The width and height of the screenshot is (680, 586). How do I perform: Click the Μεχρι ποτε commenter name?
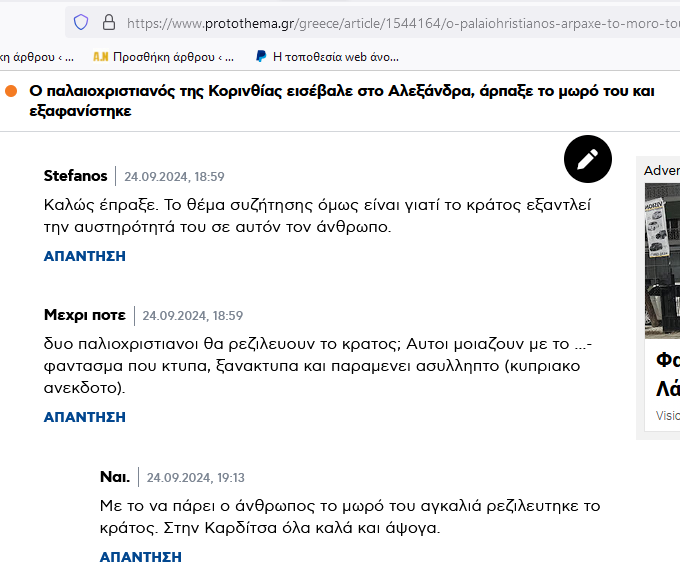pyautogui.click(x=85, y=315)
